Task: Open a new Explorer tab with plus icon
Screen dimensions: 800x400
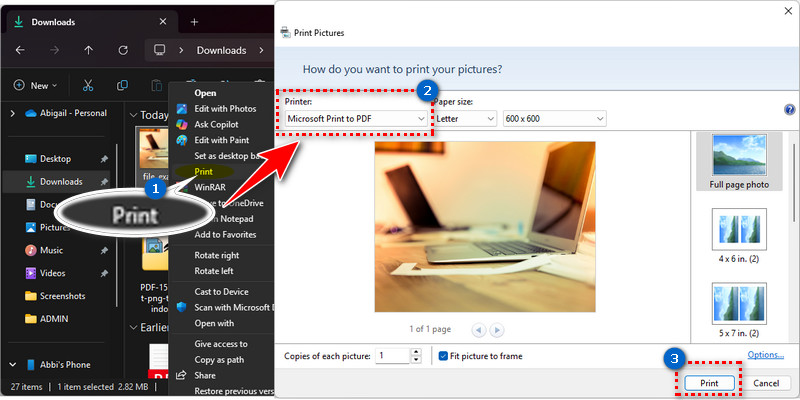Action: point(194,22)
